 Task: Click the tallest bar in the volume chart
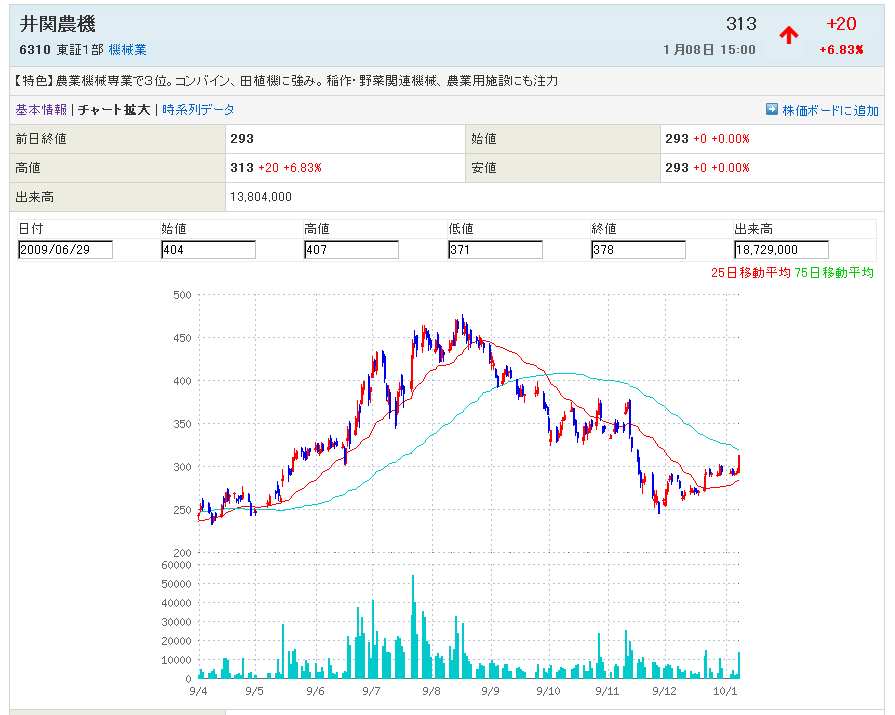412,627
